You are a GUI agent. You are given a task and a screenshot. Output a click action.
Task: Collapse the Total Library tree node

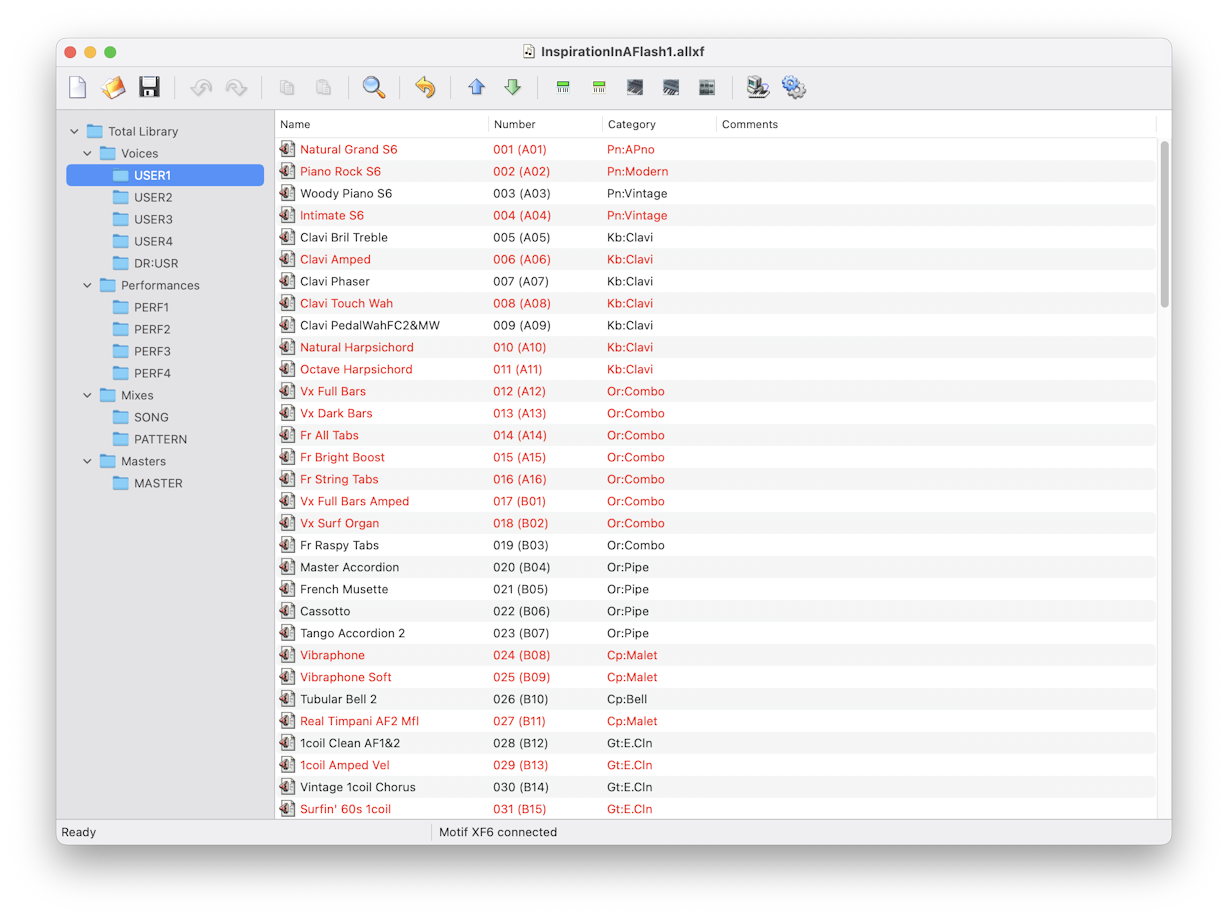coord(75,132)
